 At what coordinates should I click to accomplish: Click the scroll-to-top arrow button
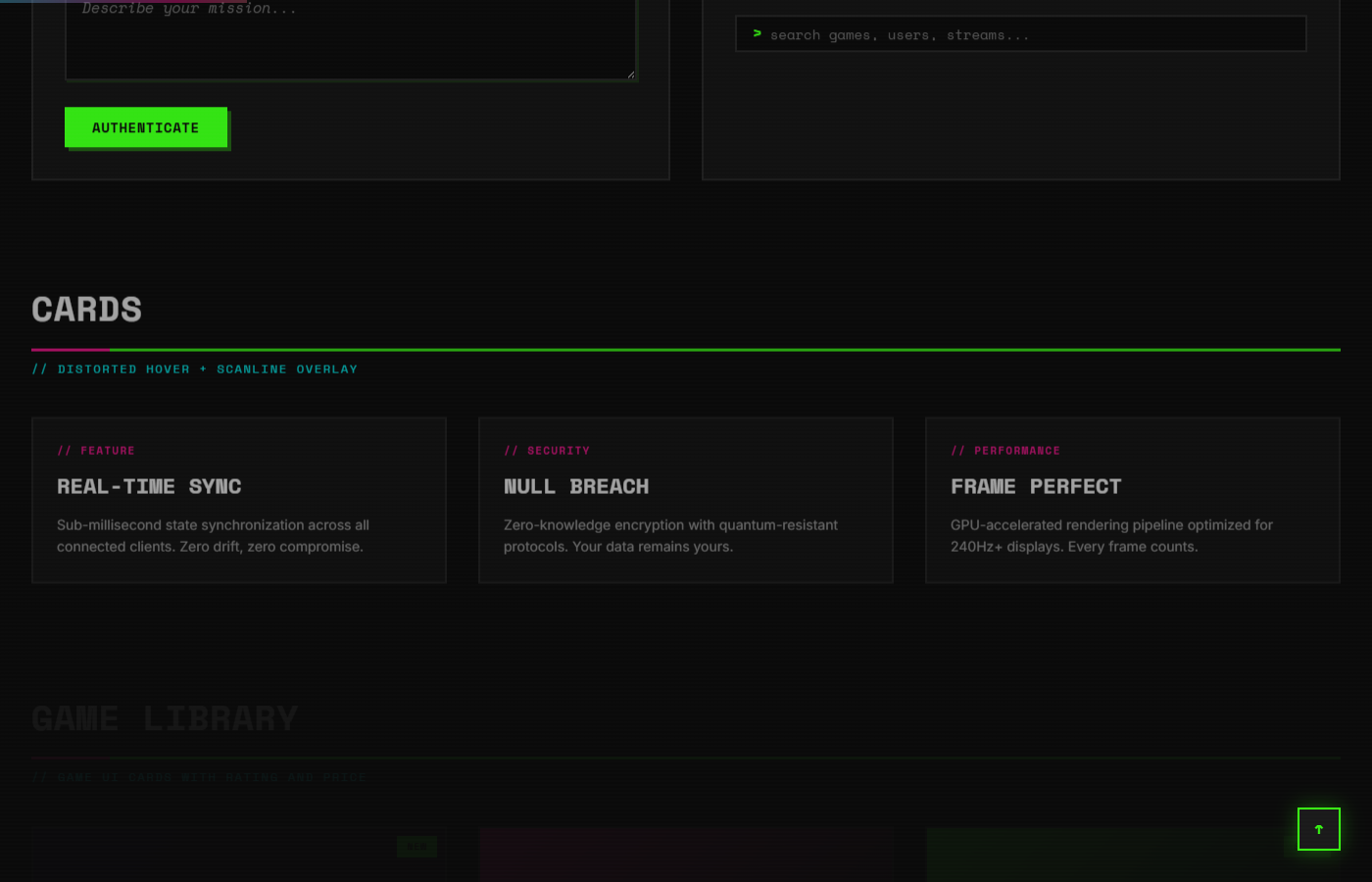pos(1318,829)
